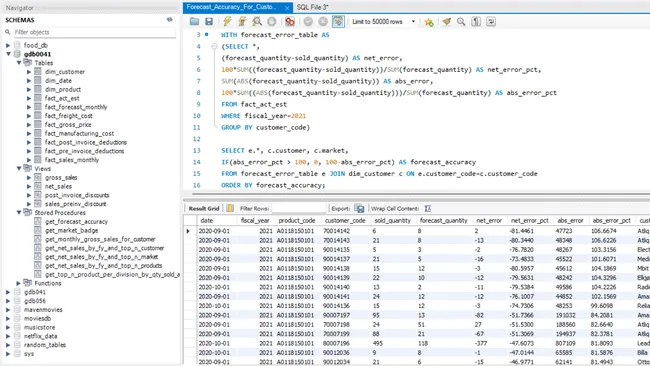Click the Result Grid button
This screenshot has width=650, height=366.
pyautogui.click(x=204, y=208)
